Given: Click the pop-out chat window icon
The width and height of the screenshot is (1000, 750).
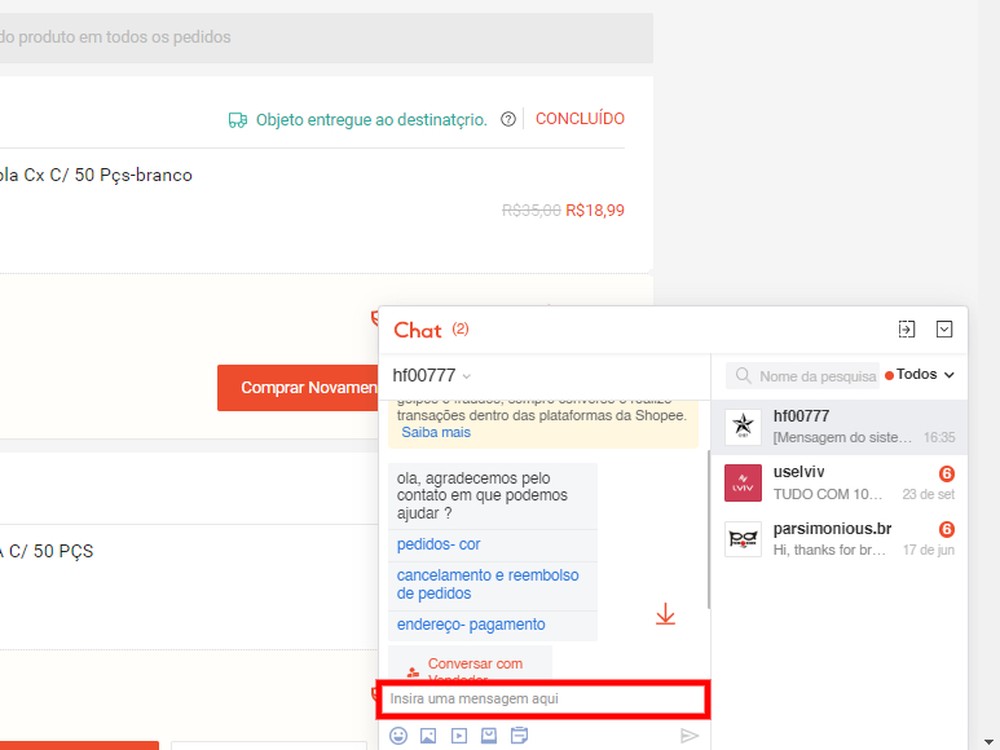Looking at the screenshot, I should [x=907, y=328].
